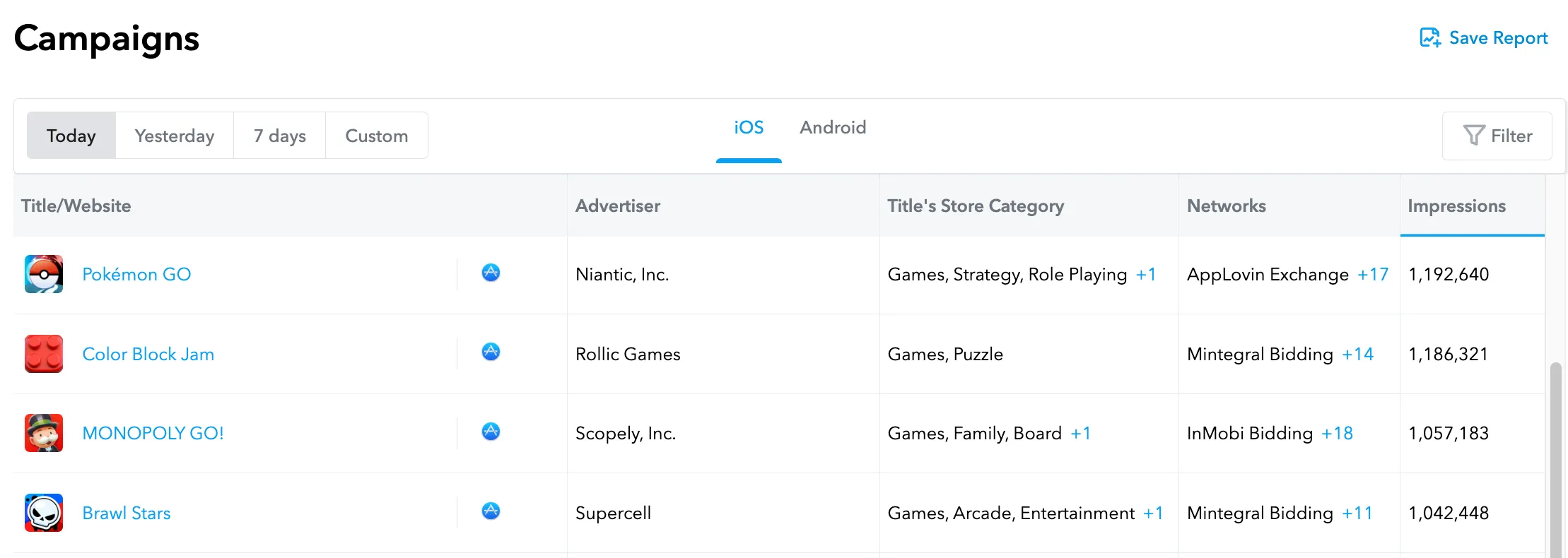Open App Store icon for Pokémon GO
Image resolution: width=1568 pixels, height=558 pixels.
coord(491,273)
